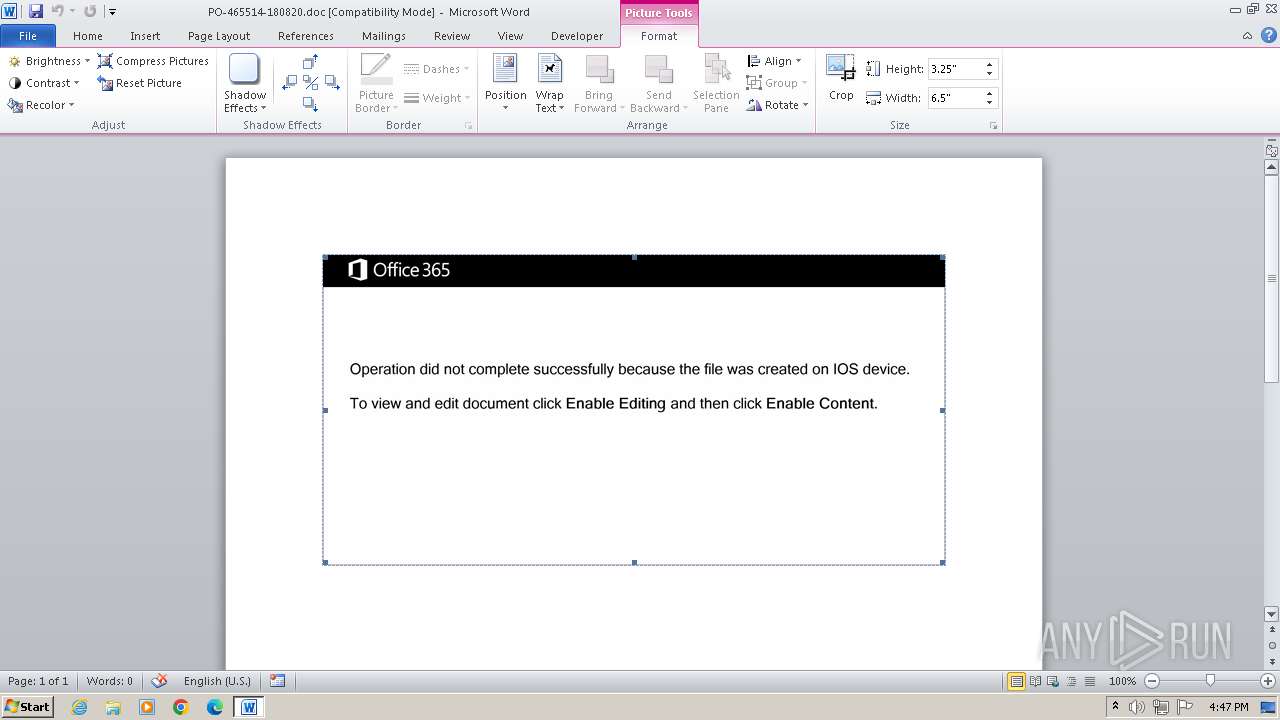This screenshot has width=1280, height=720.
Task: Switch to the Insert tab
Action: [x=145, y=36]
